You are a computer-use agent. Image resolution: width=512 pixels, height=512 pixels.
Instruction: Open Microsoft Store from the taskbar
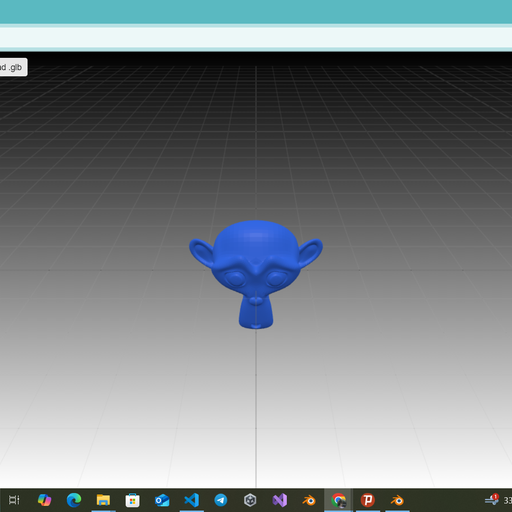(132, 500)
